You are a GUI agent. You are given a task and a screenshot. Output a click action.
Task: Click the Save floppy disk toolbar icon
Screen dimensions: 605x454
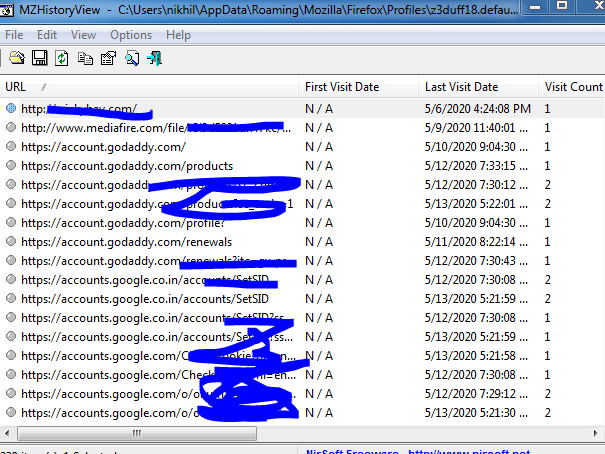tap(39, 59)
